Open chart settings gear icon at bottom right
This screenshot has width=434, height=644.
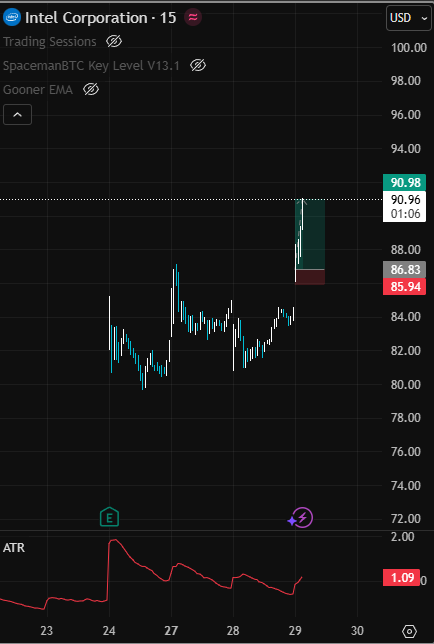point(409,630)
